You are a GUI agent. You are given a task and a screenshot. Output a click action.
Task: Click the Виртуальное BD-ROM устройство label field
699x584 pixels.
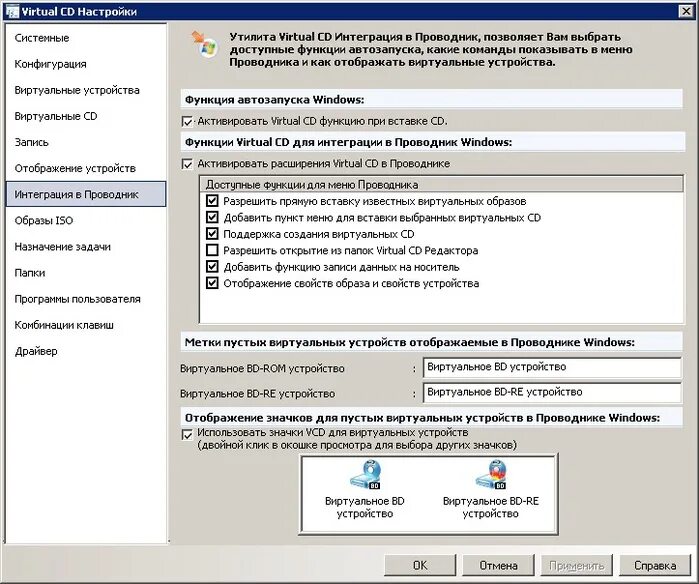[x=552, y=367]
